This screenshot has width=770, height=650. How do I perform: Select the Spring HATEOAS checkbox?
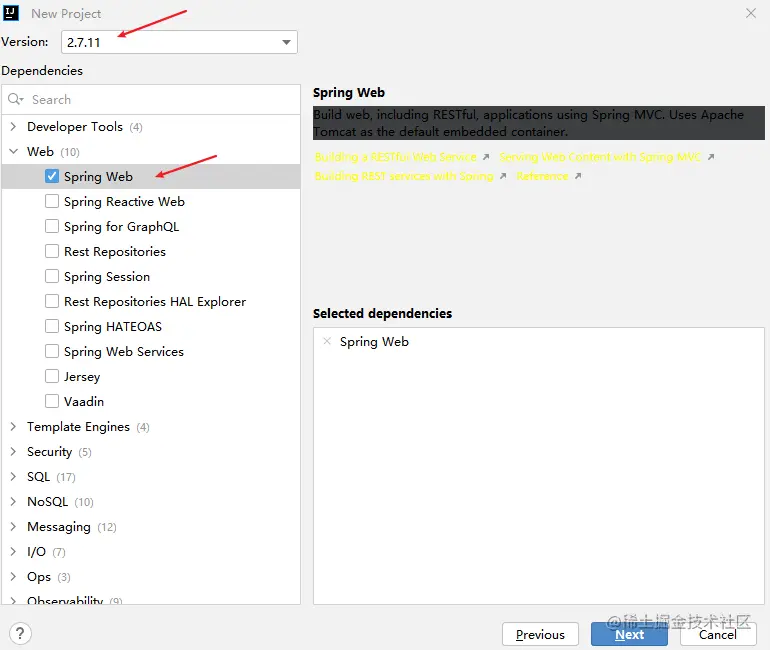click(x=52, y=326)
